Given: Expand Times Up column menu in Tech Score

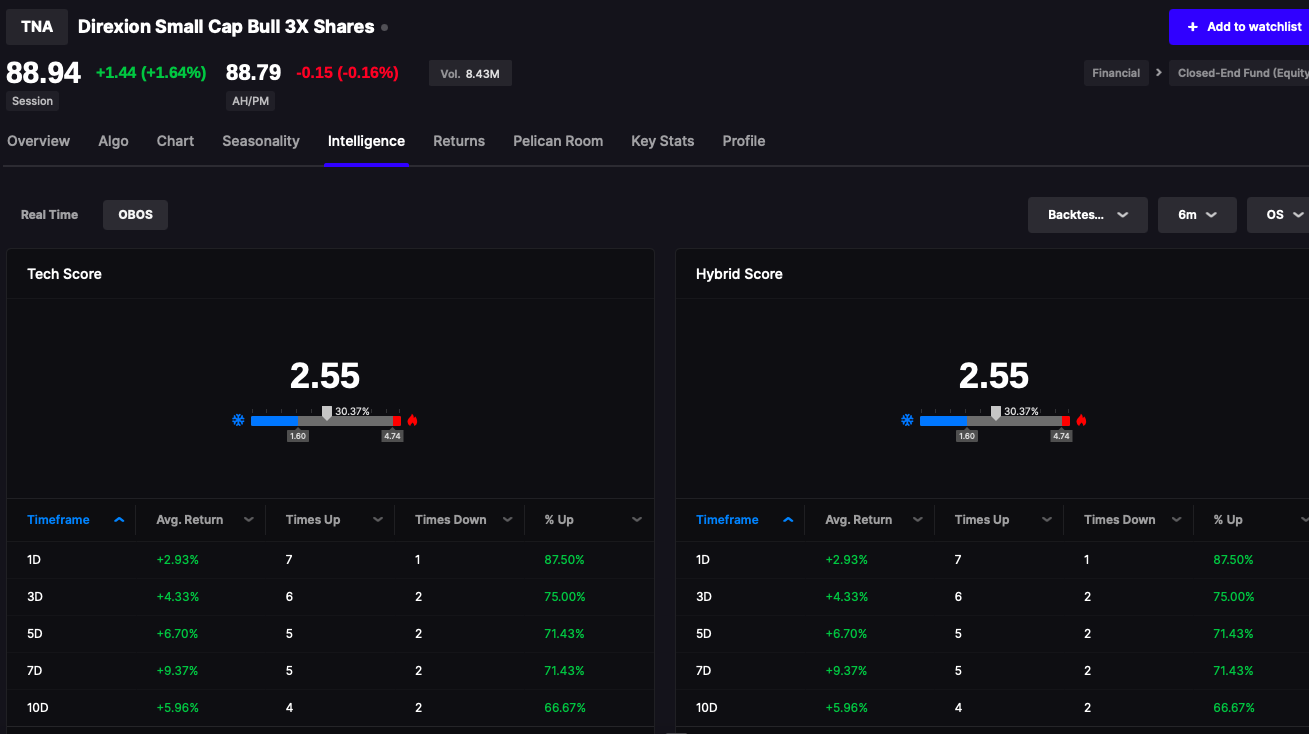Looking at the screenshot, I should coord(378,520).
